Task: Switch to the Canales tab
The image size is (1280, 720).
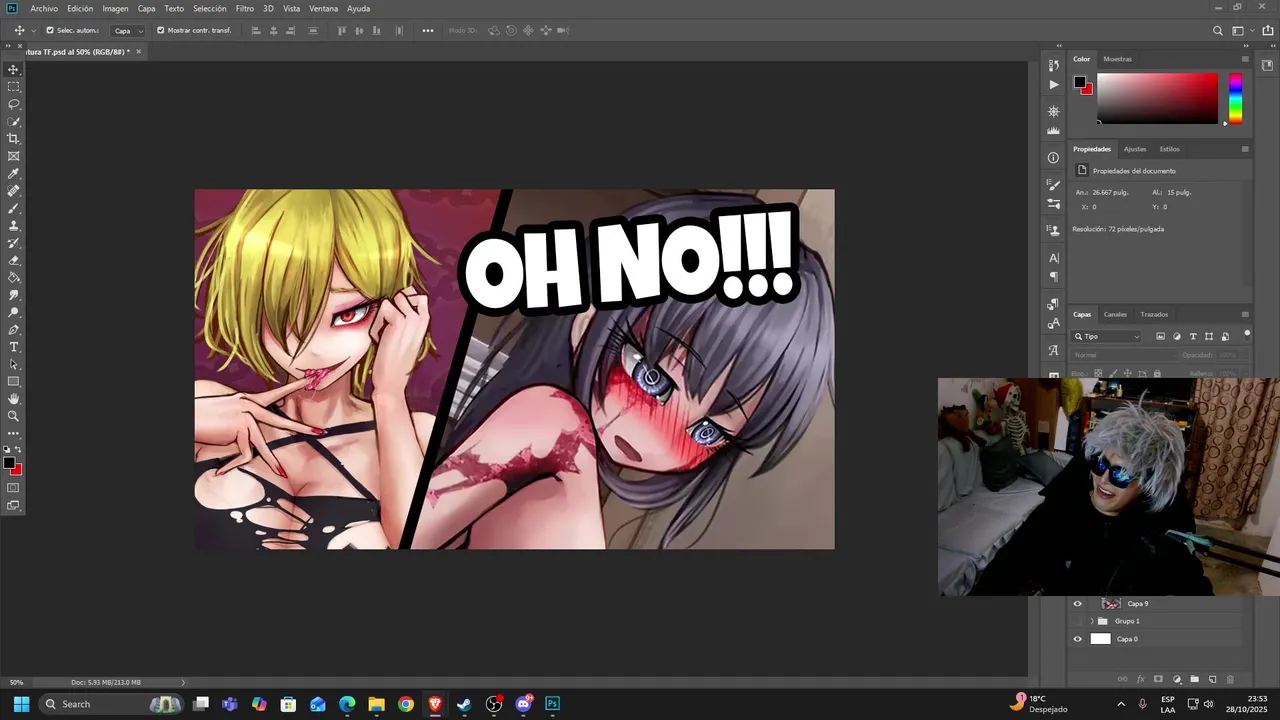Action: (x=1115, y=314)
